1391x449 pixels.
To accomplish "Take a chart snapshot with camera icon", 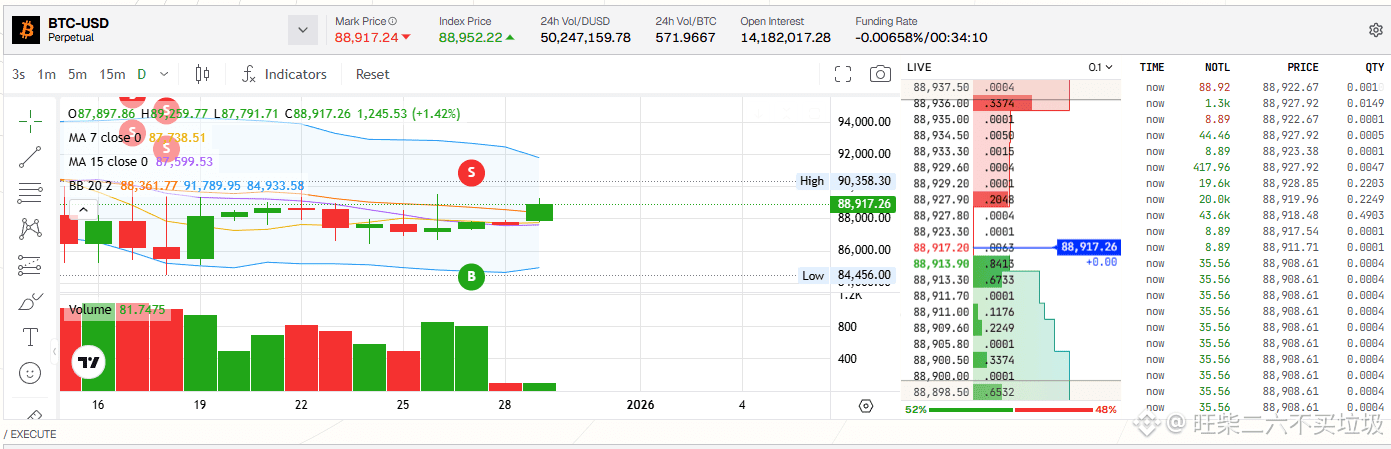I will pos(880,74).
